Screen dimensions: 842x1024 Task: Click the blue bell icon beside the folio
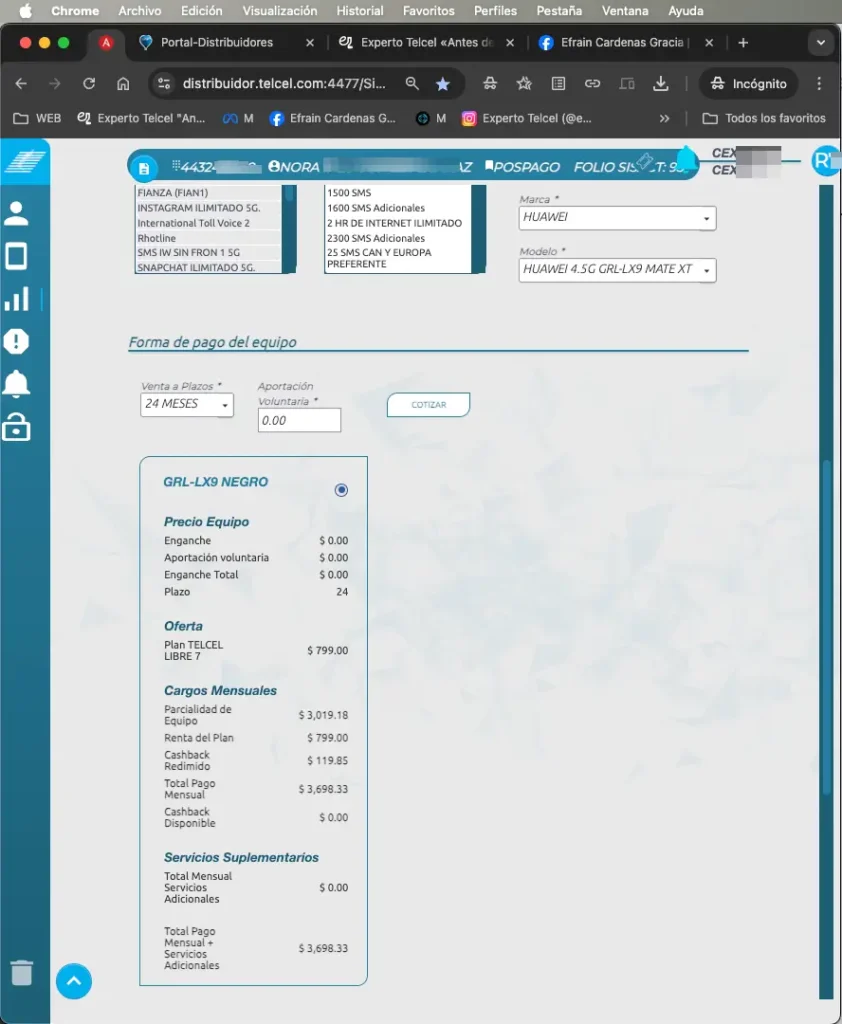(687, 159)
